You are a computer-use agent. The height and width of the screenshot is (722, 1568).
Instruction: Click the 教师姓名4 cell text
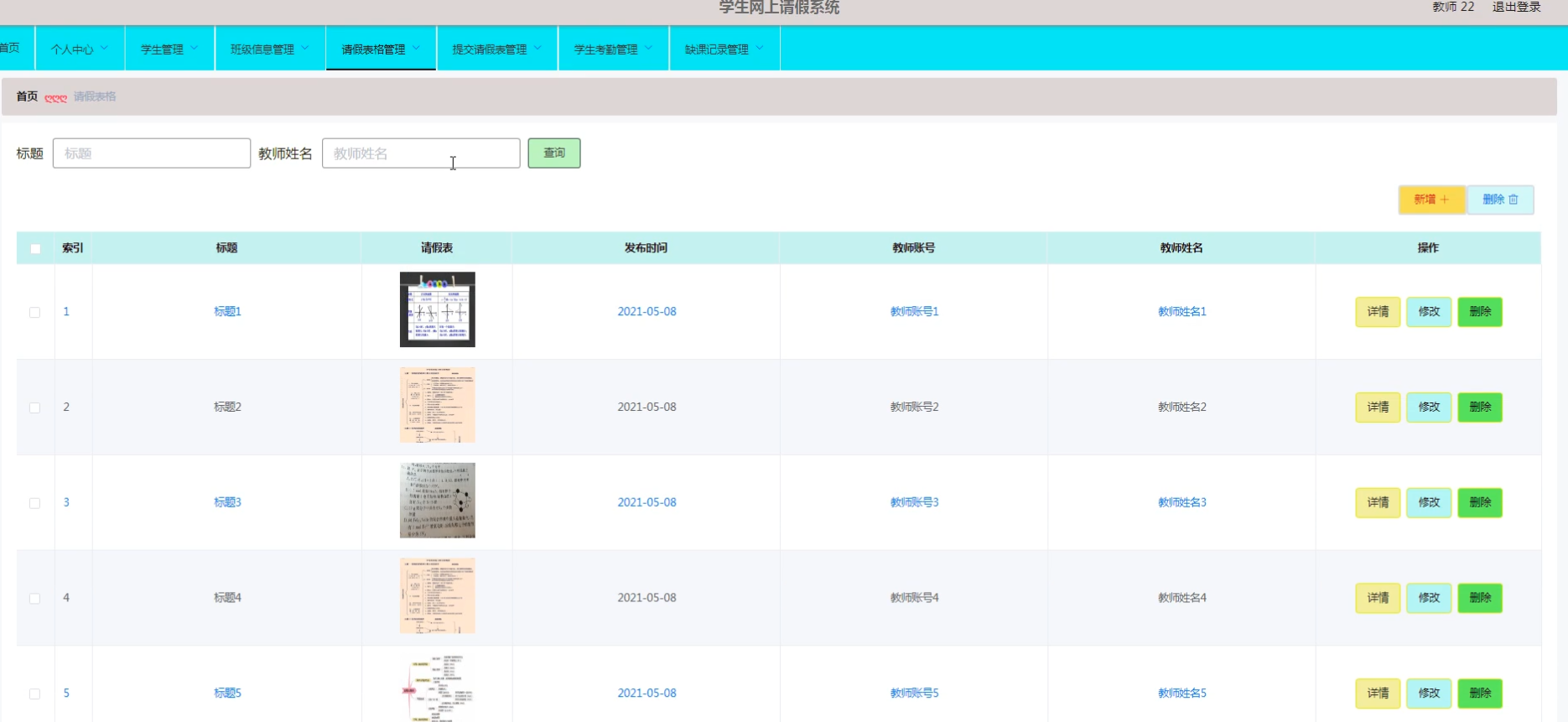point(1181,599)
